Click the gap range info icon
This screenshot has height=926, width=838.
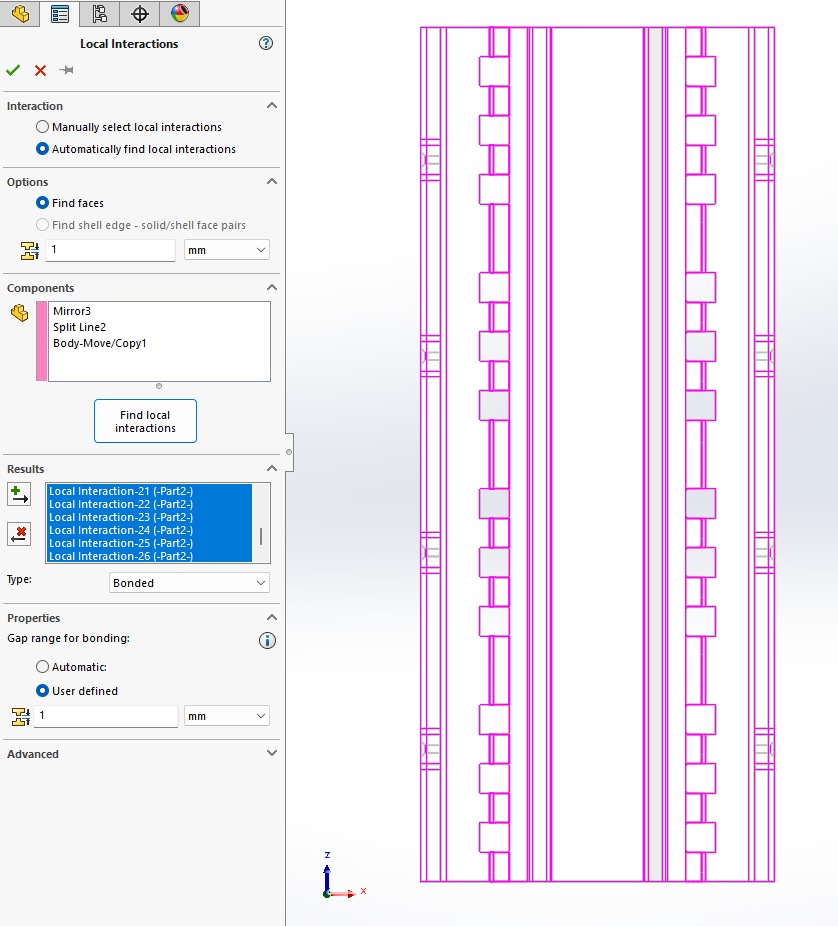tap(266, 640)
